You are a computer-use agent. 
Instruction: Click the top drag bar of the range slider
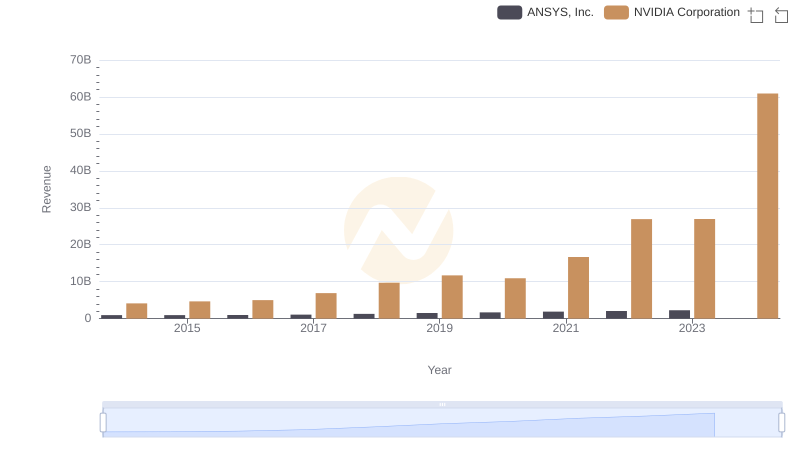(x=442, y=404)
